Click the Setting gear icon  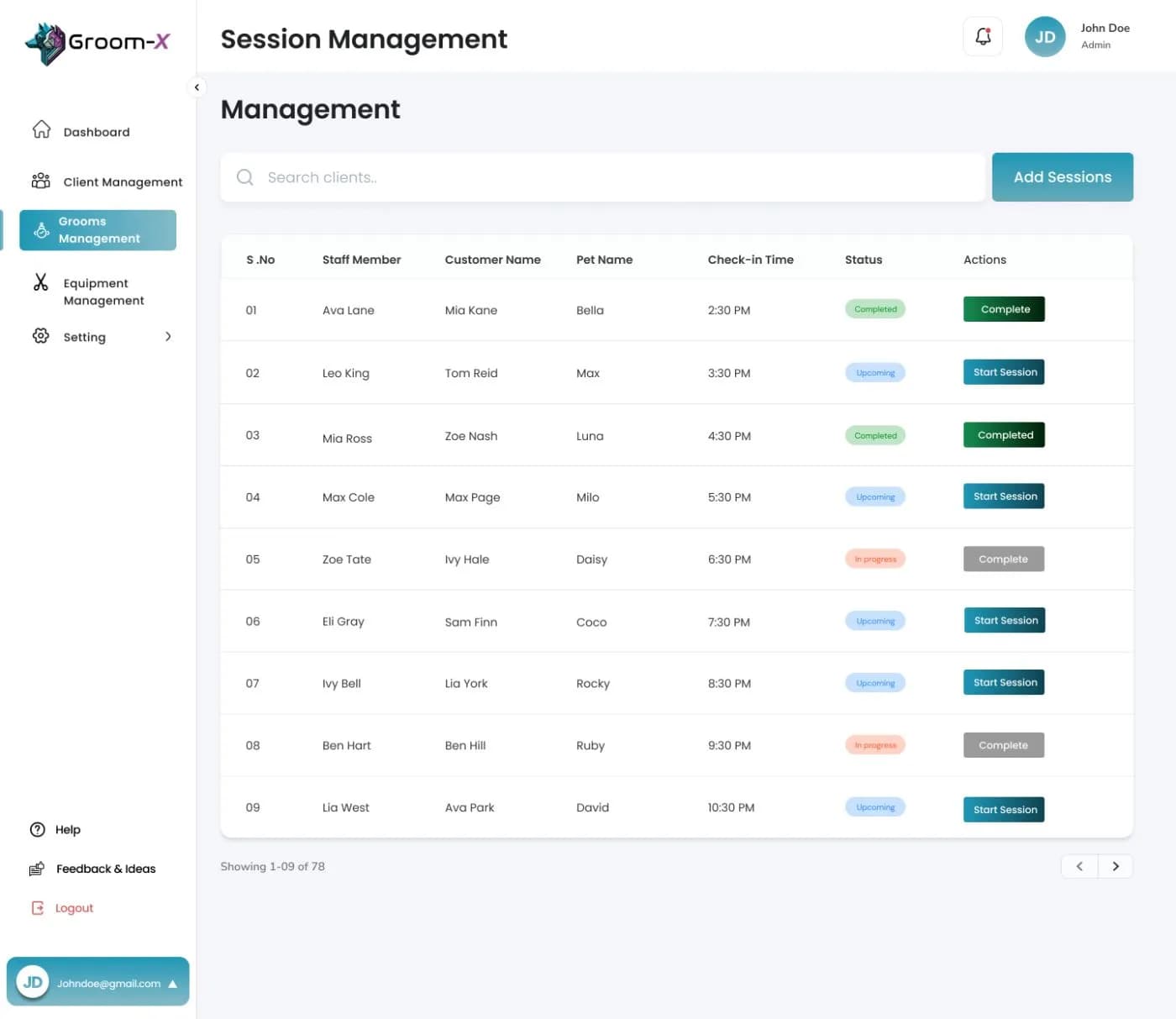coord(40,336)
